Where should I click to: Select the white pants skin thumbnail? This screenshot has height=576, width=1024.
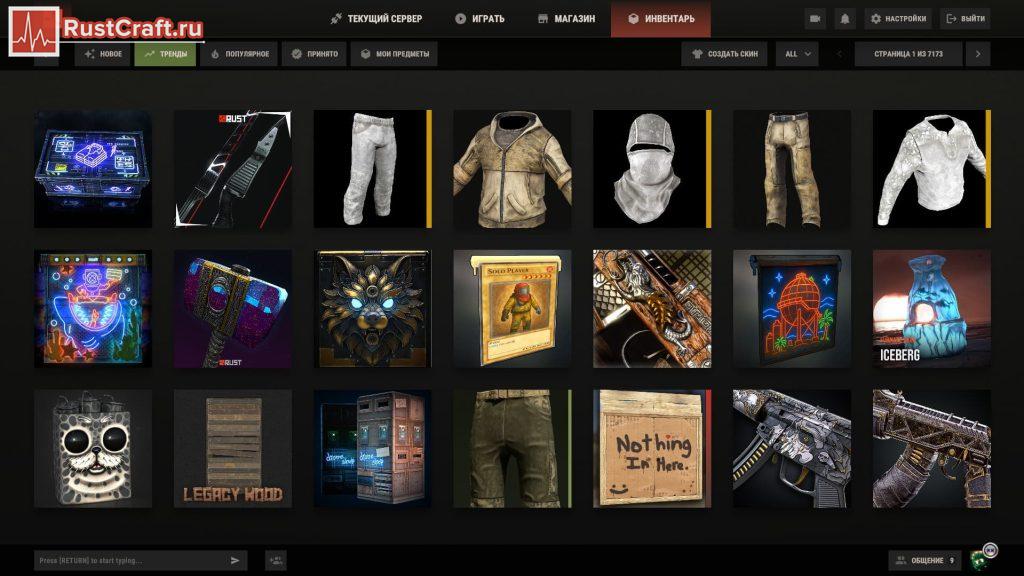pos(373,169)
